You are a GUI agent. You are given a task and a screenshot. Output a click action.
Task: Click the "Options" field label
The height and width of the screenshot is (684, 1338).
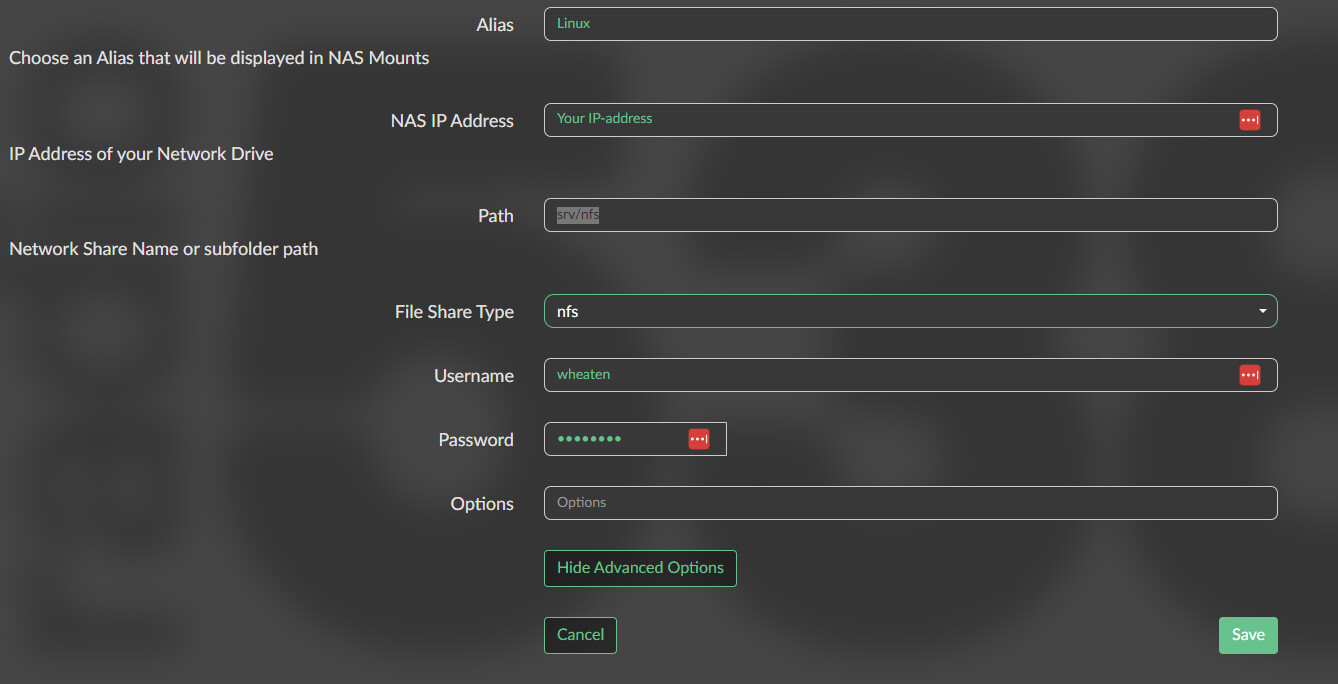[482, 504]
